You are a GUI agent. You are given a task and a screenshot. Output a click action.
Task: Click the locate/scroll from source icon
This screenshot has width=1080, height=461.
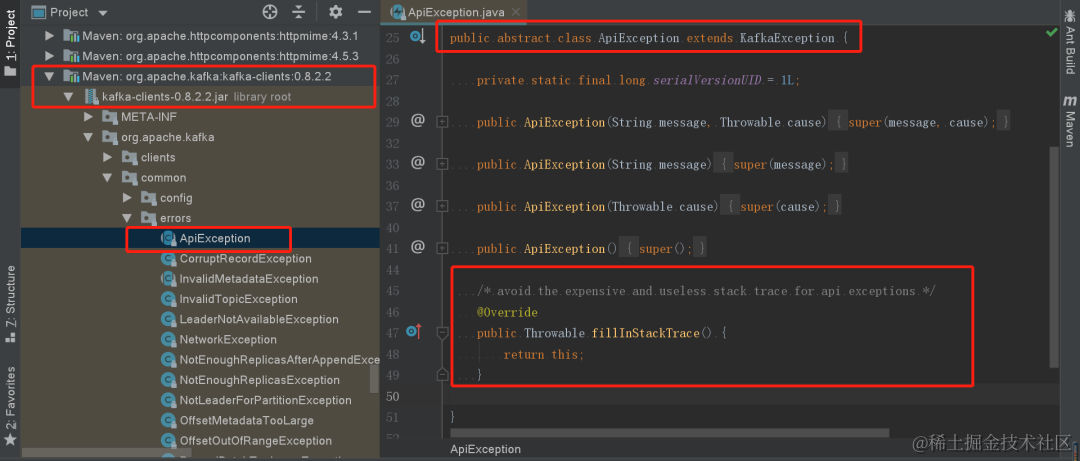(270, 12)
